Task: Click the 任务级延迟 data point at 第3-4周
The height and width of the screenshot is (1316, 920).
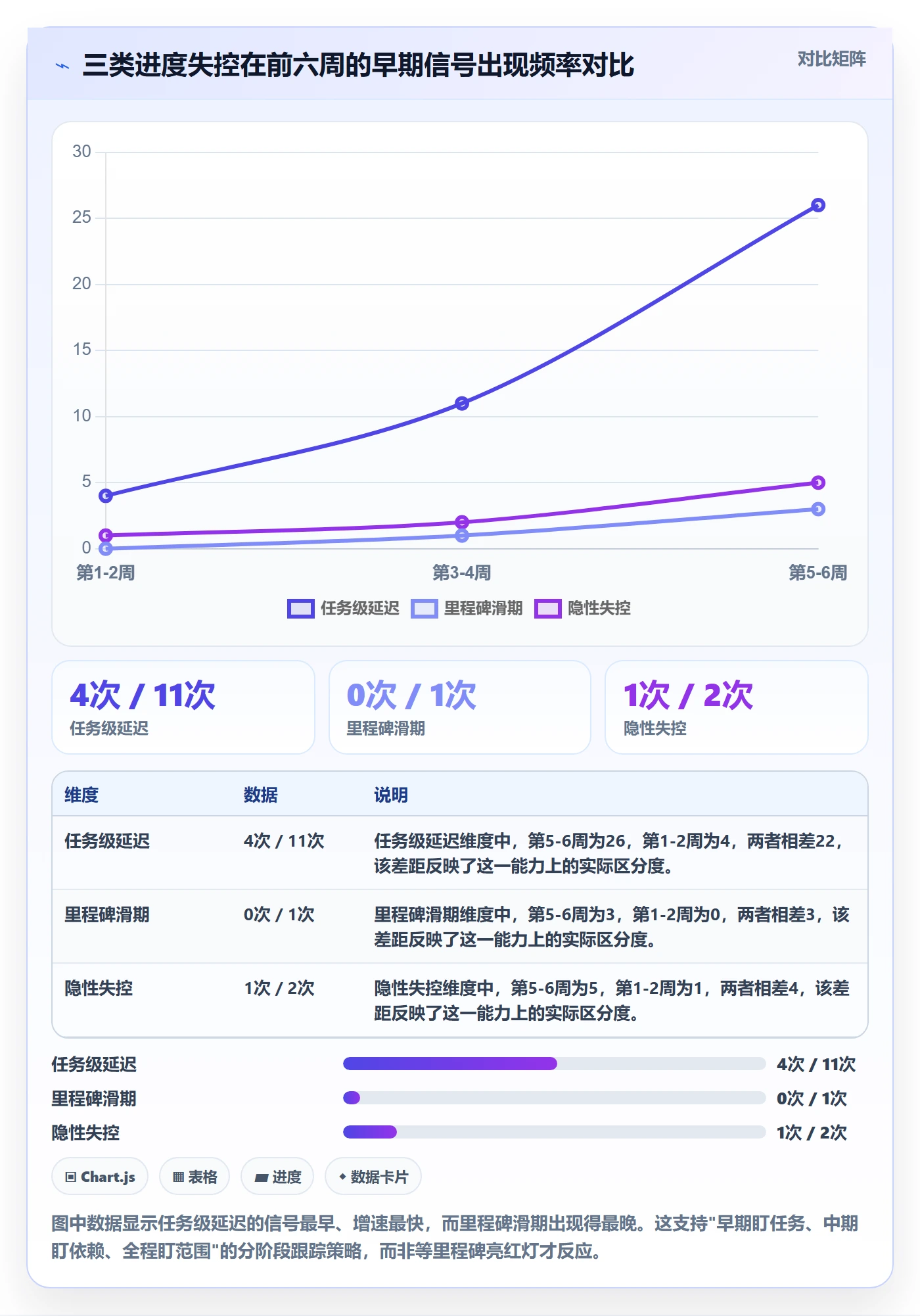Action: pyautogui.click(x=462, y=403)
